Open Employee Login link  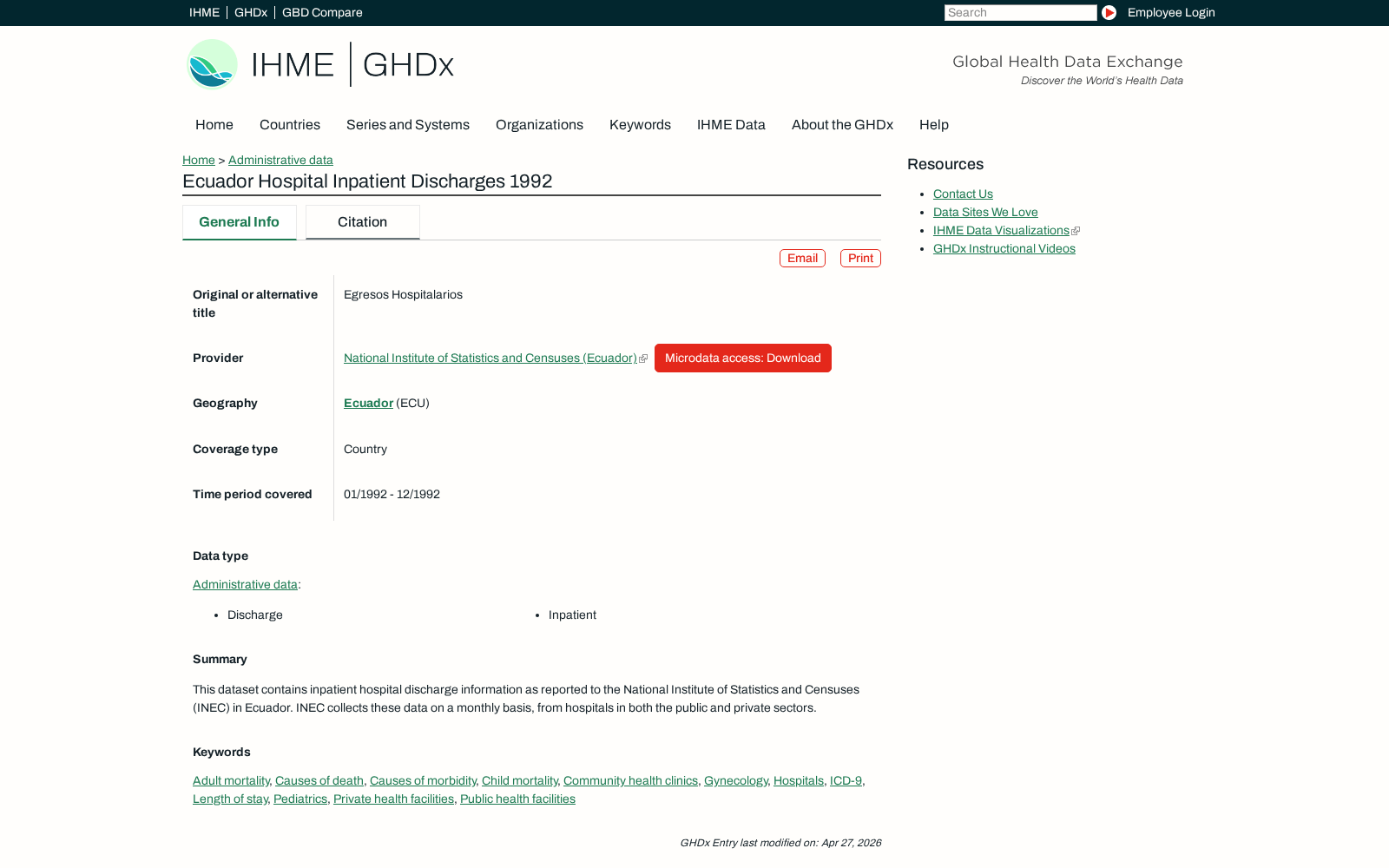point(1171,12)
